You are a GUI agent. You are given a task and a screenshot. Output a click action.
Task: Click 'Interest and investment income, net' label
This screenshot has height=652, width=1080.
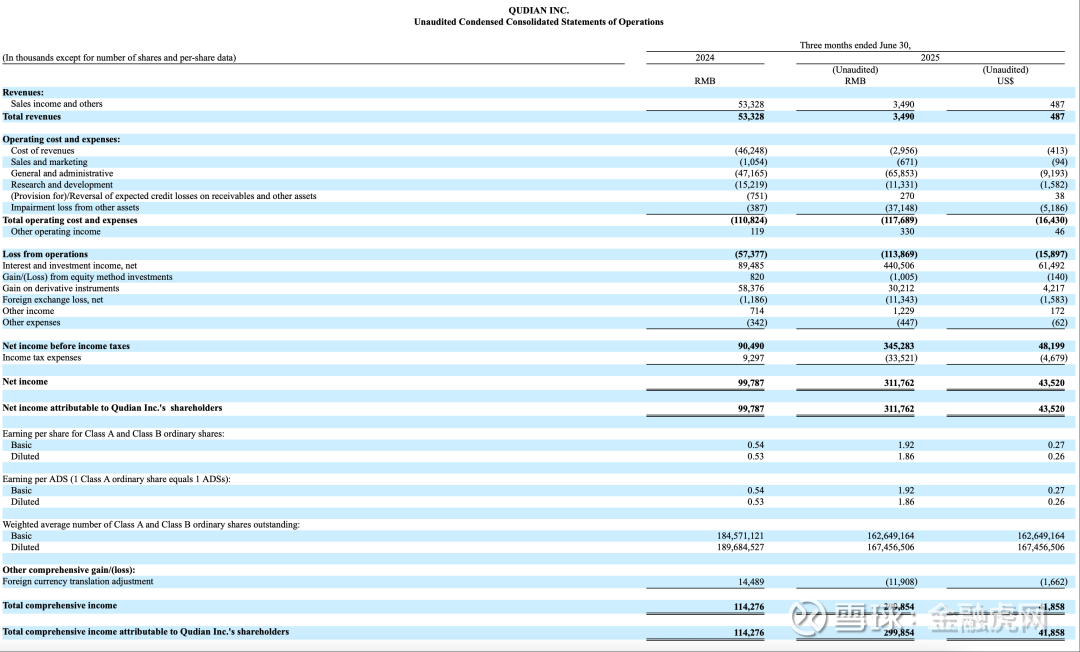70,266
